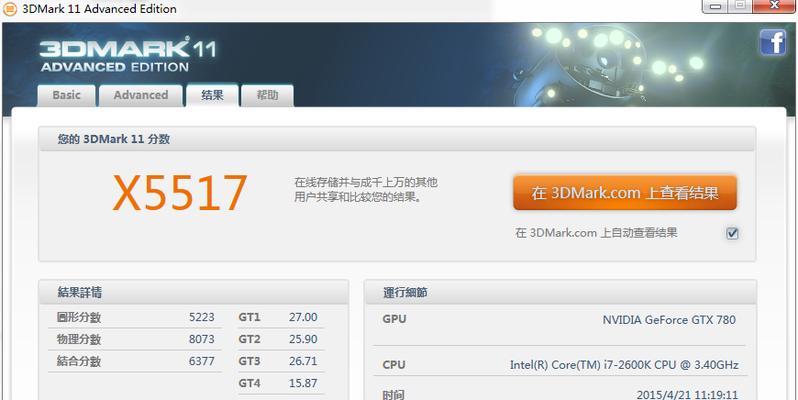
Task: Click the Intel Core i7-2600K CPU value
Action: click(x=624, y=365)
